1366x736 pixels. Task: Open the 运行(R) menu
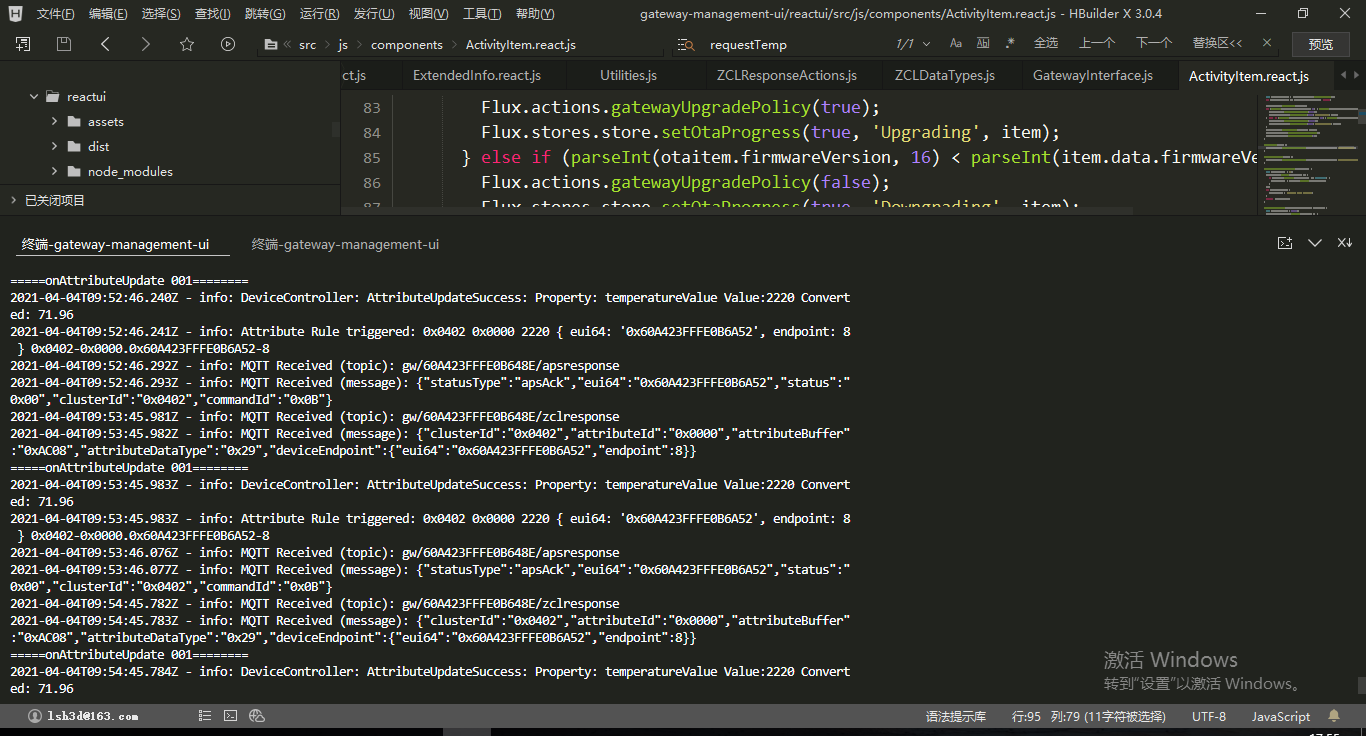319,14
